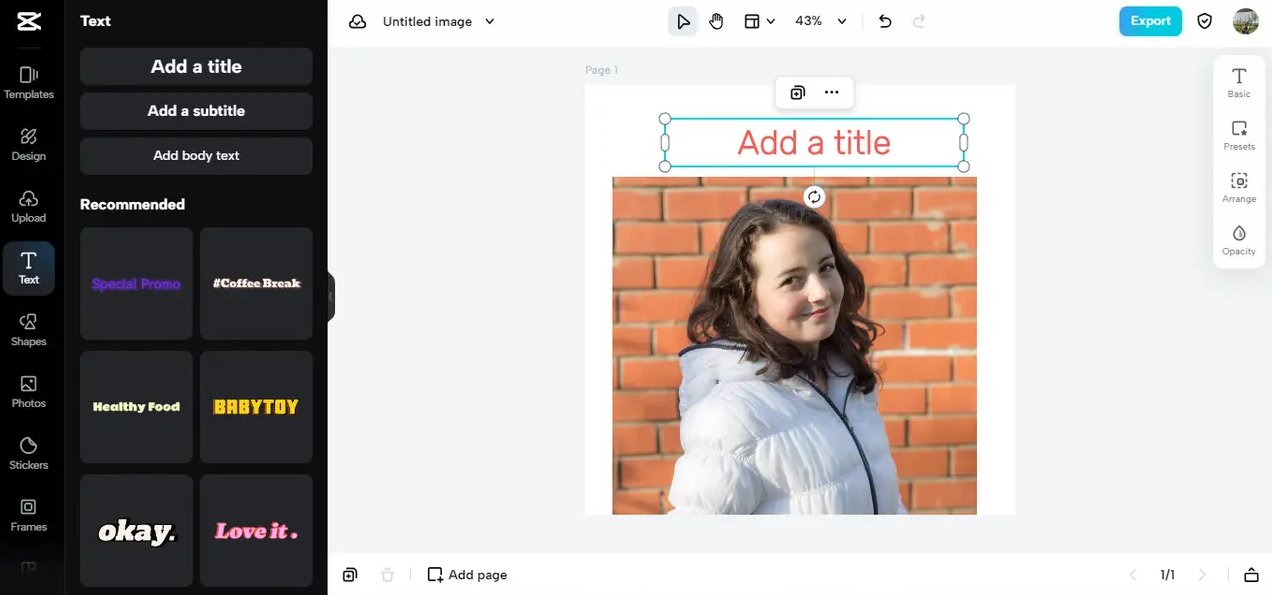The image size is (1272, 595).
Task: Open Basic text settings panel
Action: click(1239, 82)
